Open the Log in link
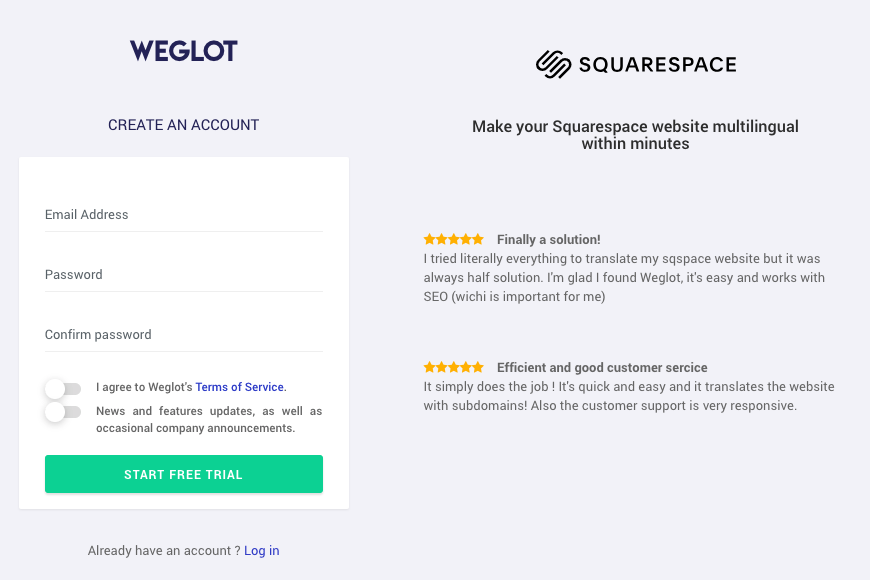 point(262,551)
